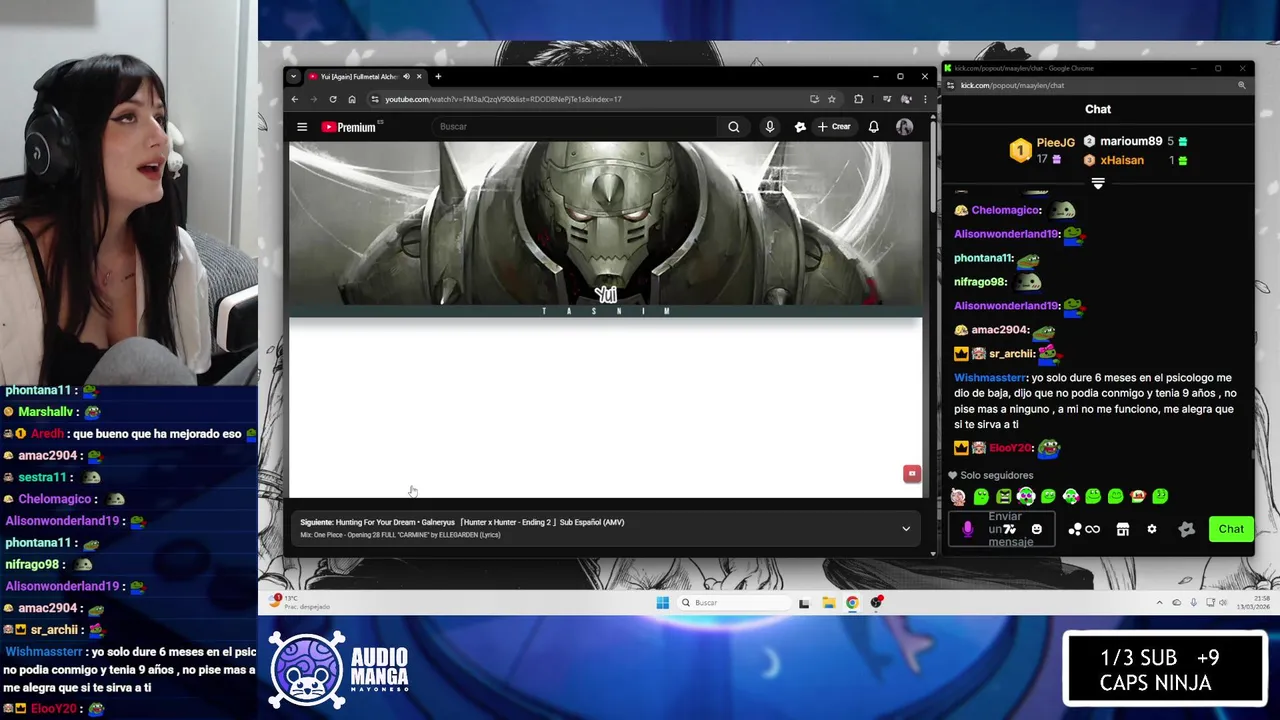
Task: Click the 7TV icon in chat input
Action: (1010, 529)
